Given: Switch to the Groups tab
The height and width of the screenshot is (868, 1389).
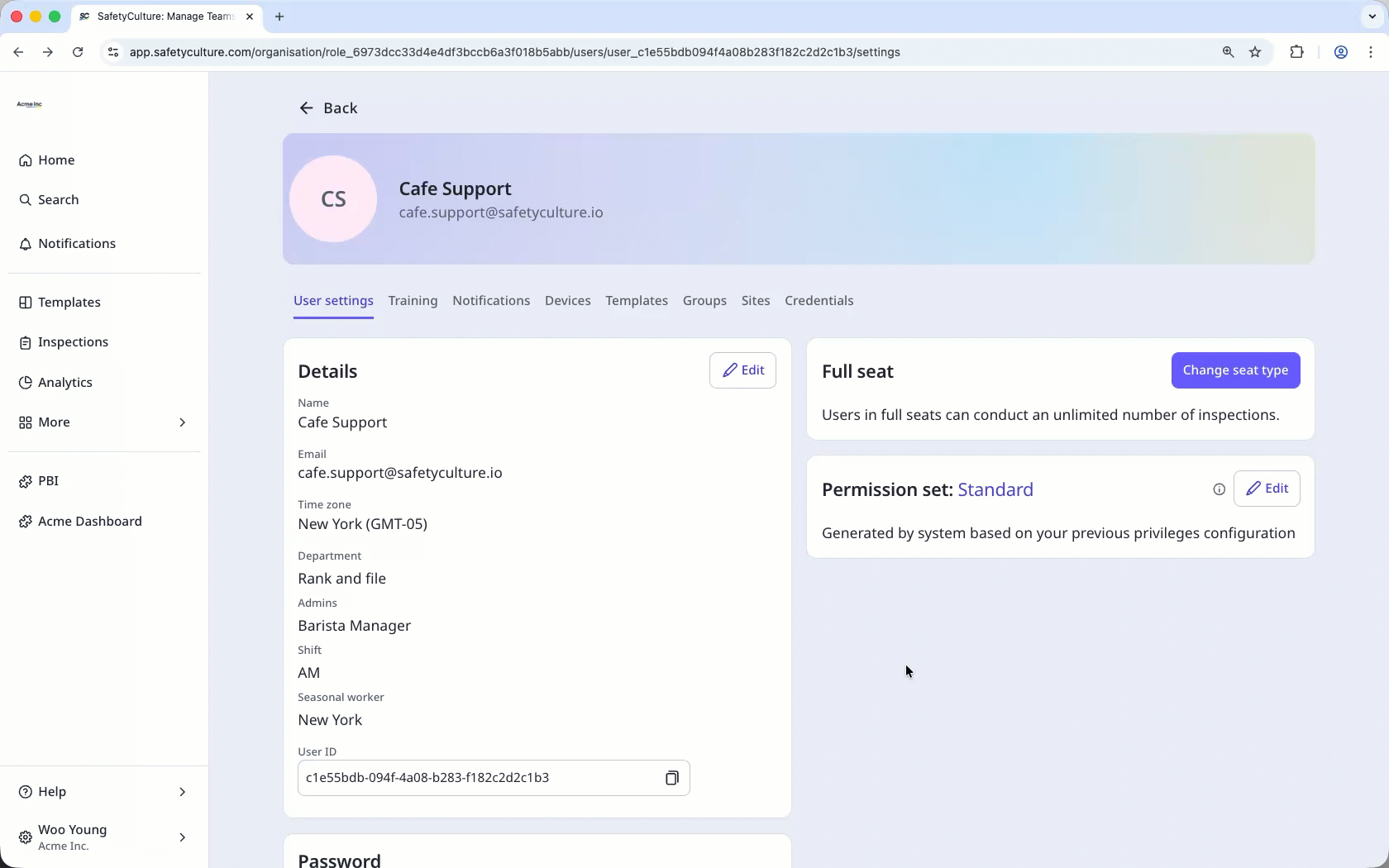Looking at the screenshot, I should (704, 301).
